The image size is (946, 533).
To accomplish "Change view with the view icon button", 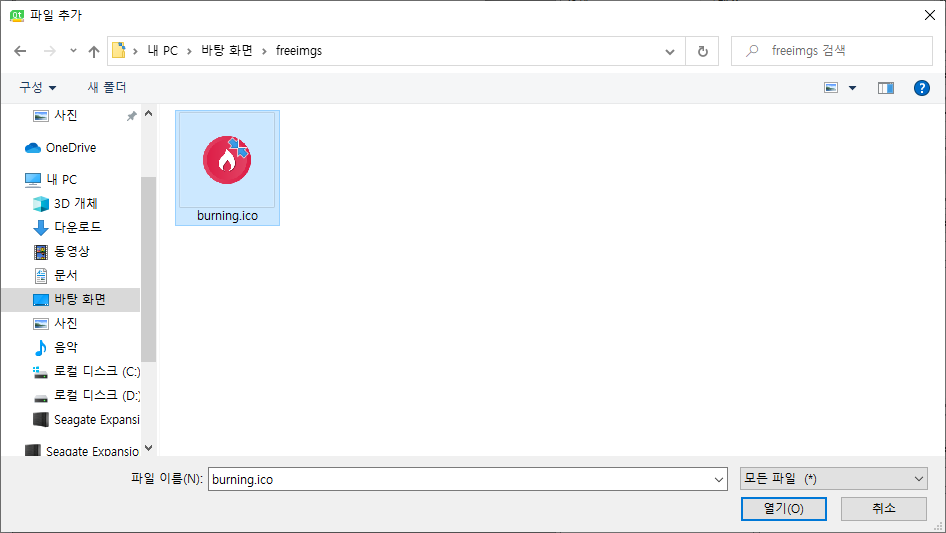I will point(831,88).
